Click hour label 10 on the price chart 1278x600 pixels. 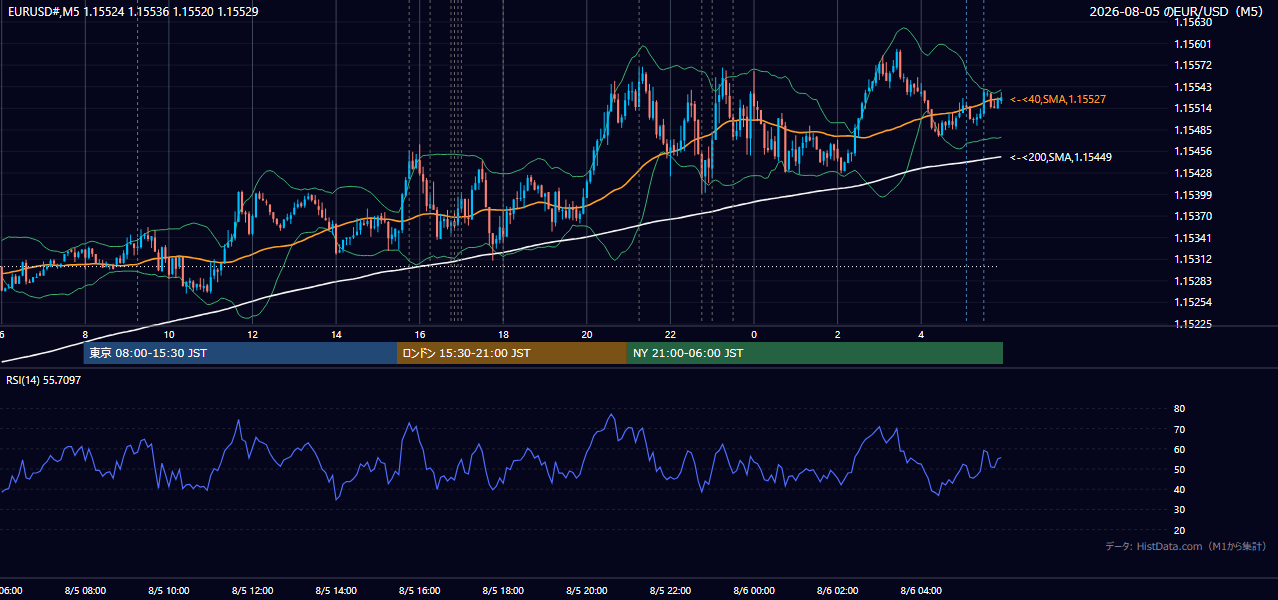tap(169, 334)
